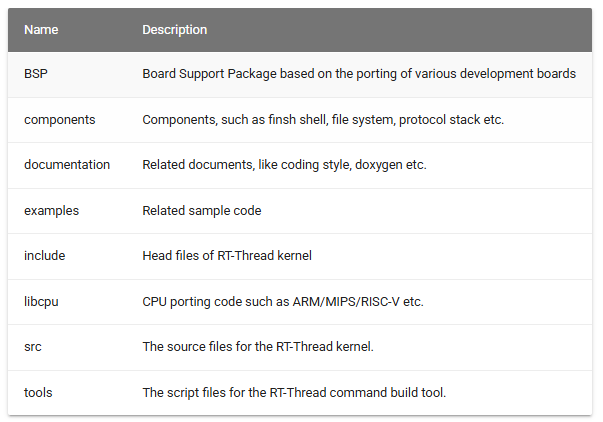Click the Name column header

coord(41,30)
